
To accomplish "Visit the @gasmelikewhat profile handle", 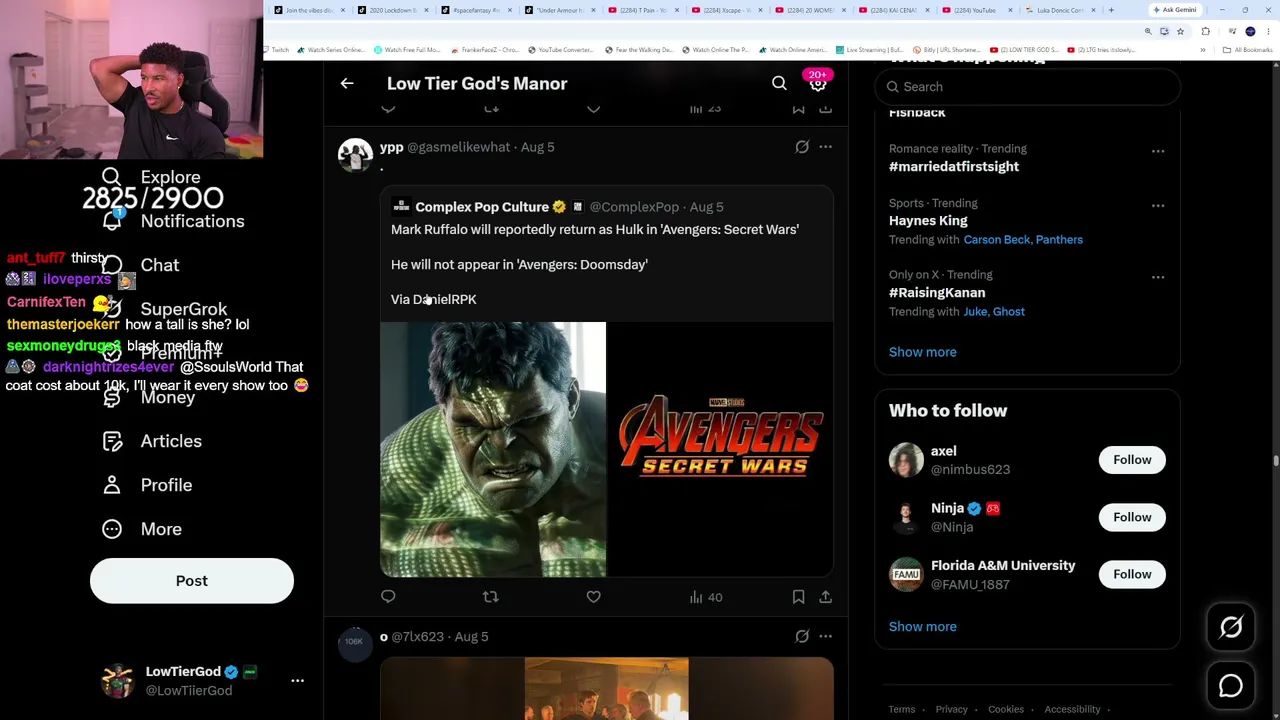I will pos(458,147).
